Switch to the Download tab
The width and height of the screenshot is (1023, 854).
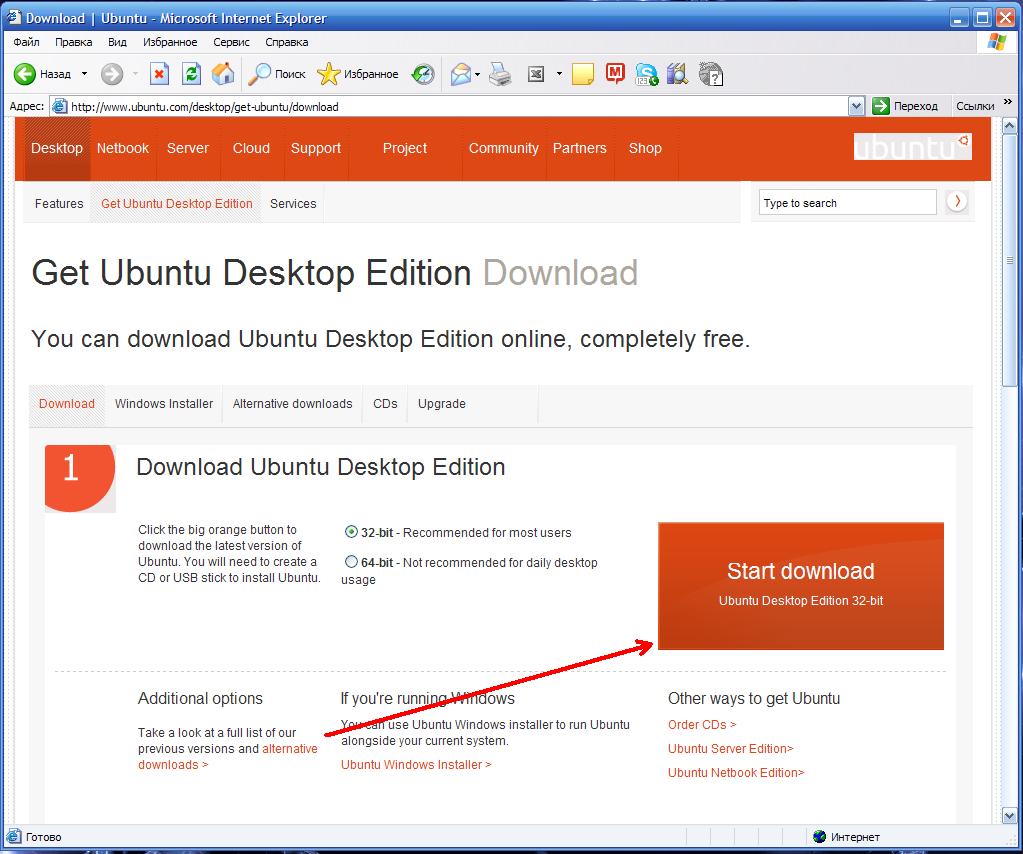tap(67, 404)
